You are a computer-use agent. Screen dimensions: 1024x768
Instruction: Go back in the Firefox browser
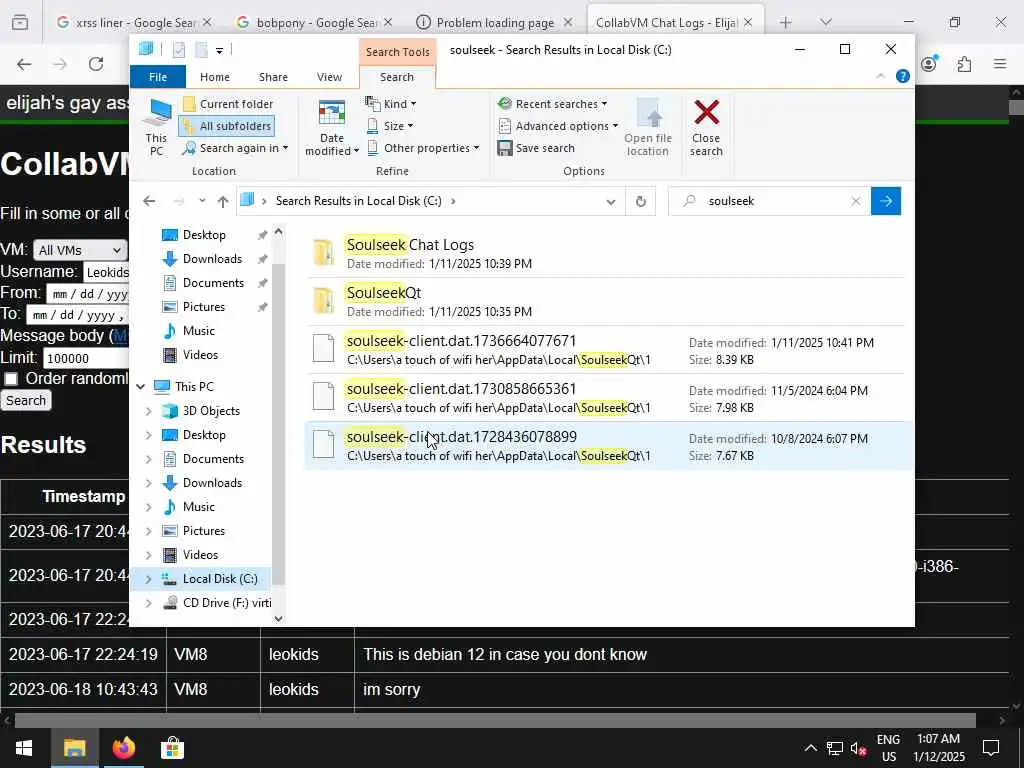pos(24,64)
